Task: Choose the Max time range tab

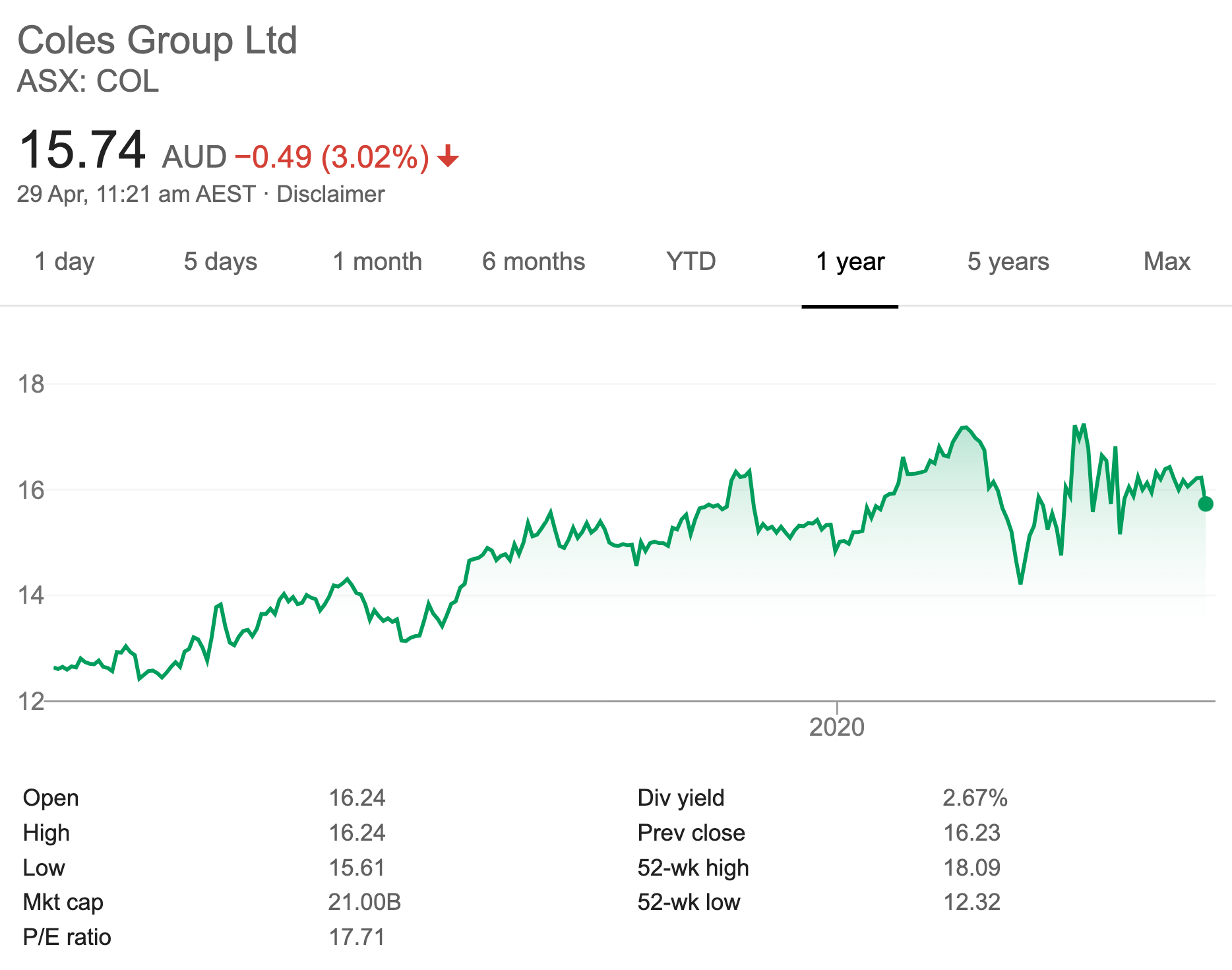Action: coord(1166,261)
